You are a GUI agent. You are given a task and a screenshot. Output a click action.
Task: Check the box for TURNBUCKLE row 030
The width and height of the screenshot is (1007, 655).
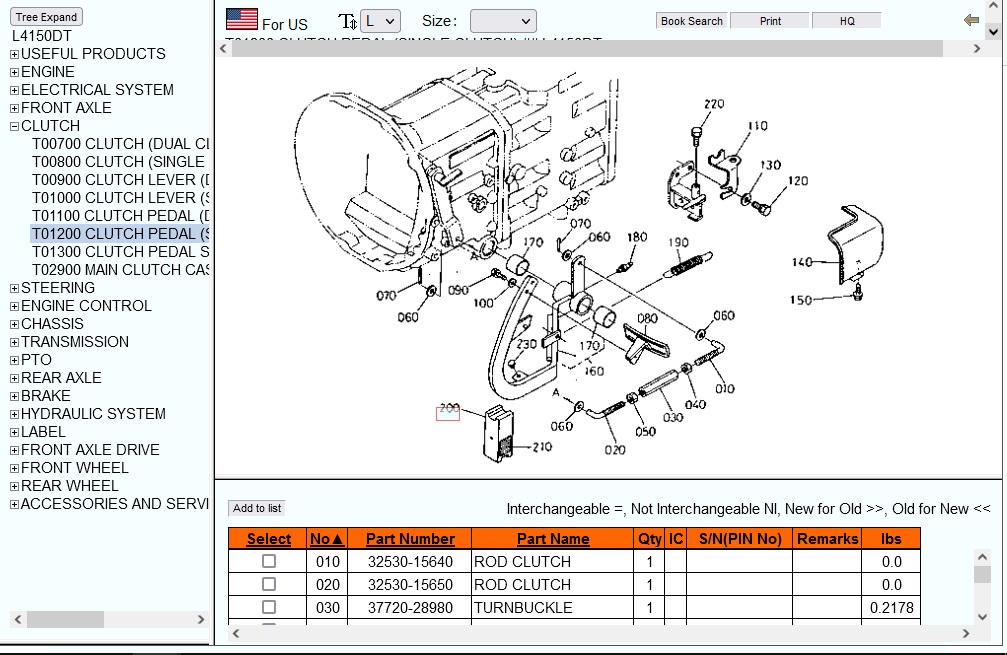click(269, 607)
